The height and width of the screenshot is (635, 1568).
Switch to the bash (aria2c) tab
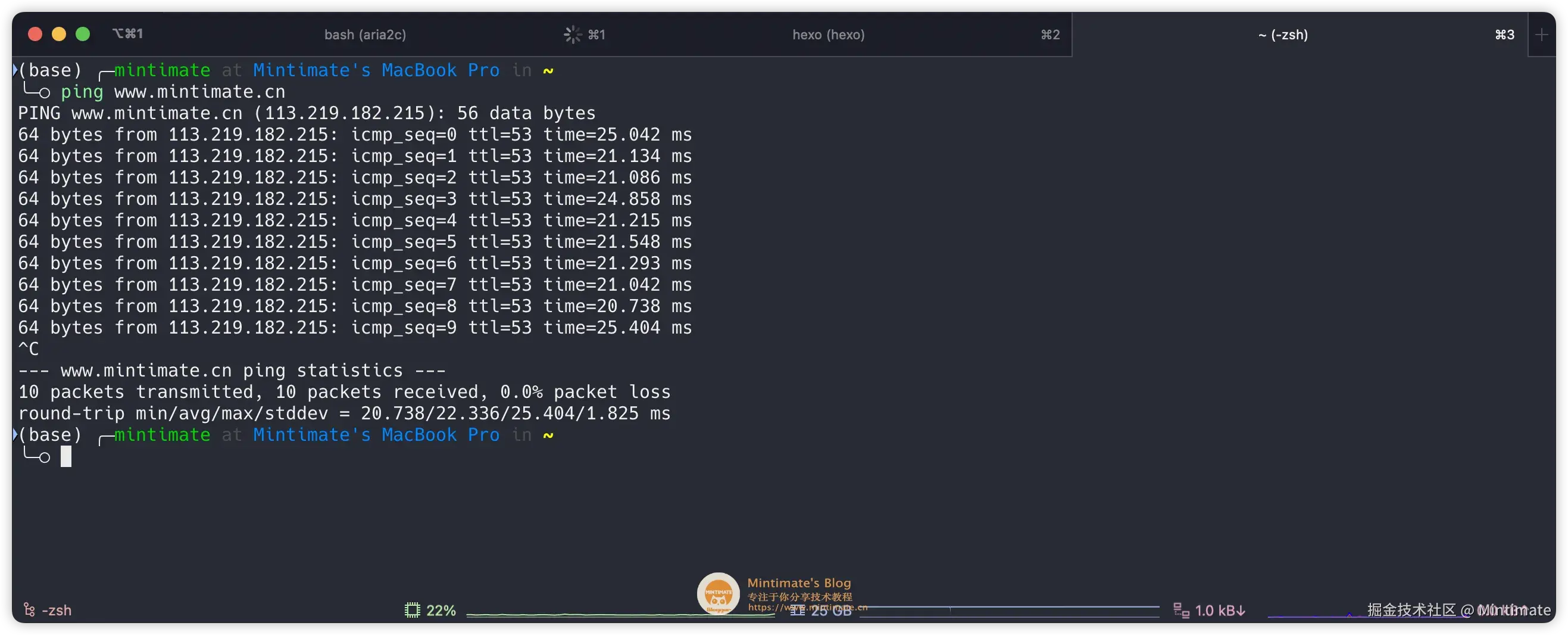point(364,35)
